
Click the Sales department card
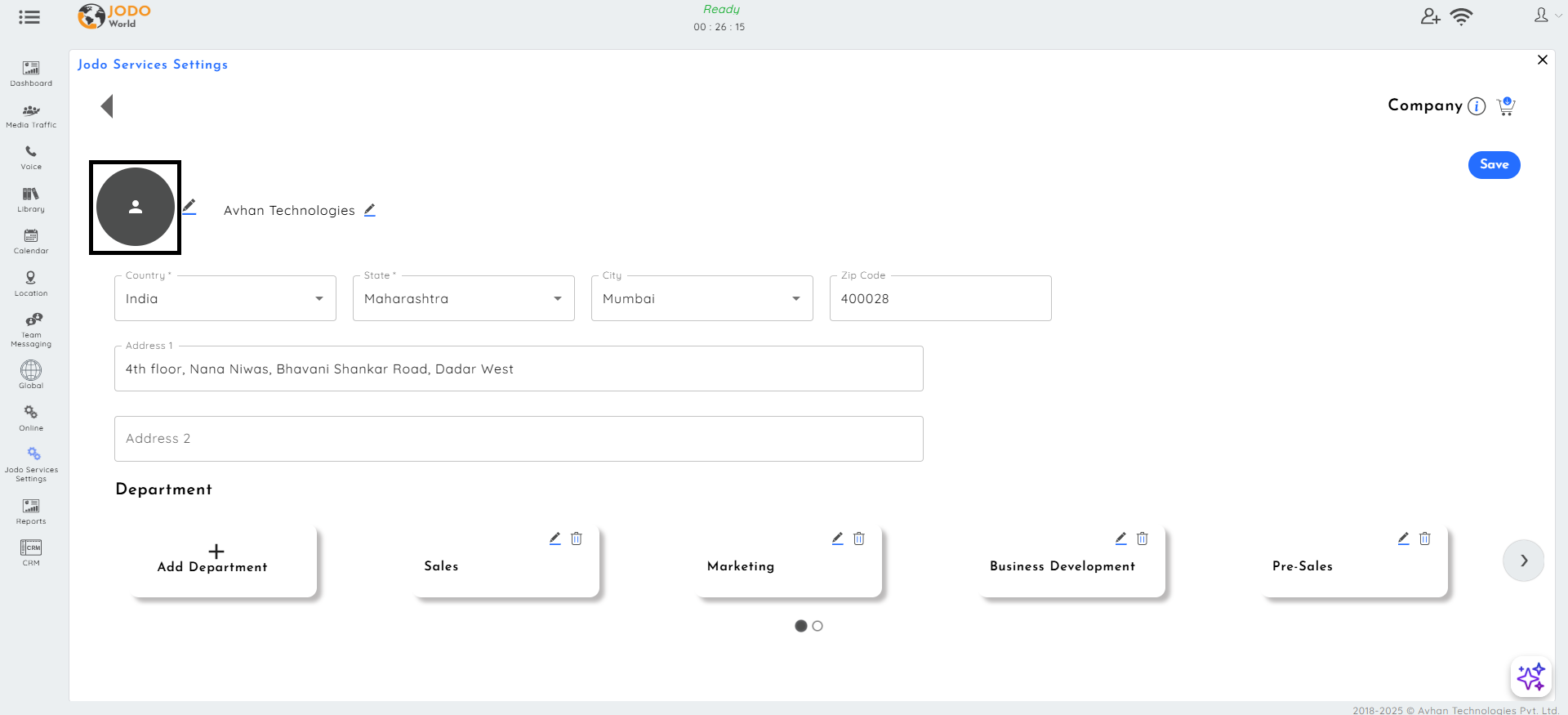(x=506, y=561)
